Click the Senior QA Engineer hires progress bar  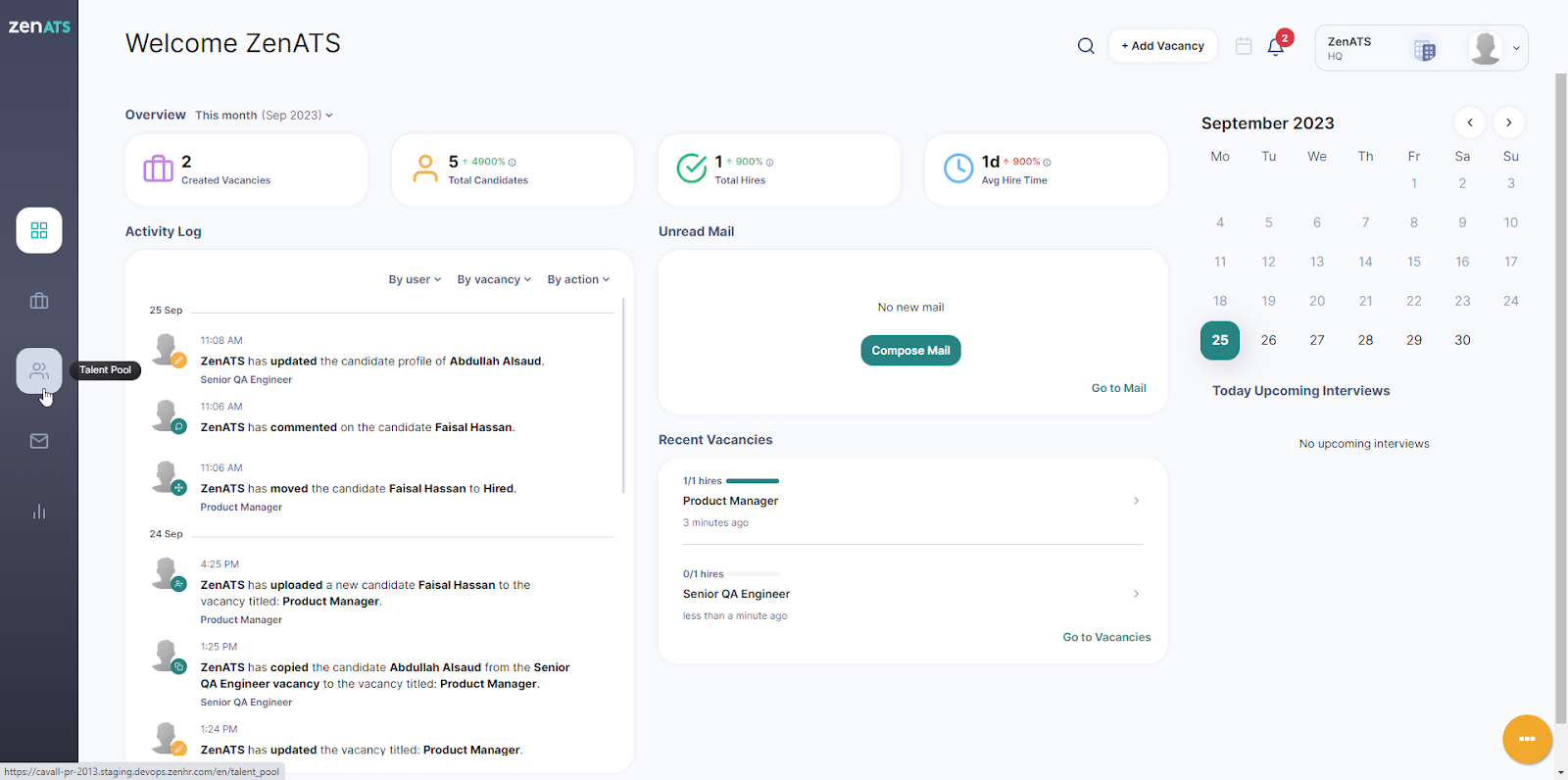click(x=753, y=574)
